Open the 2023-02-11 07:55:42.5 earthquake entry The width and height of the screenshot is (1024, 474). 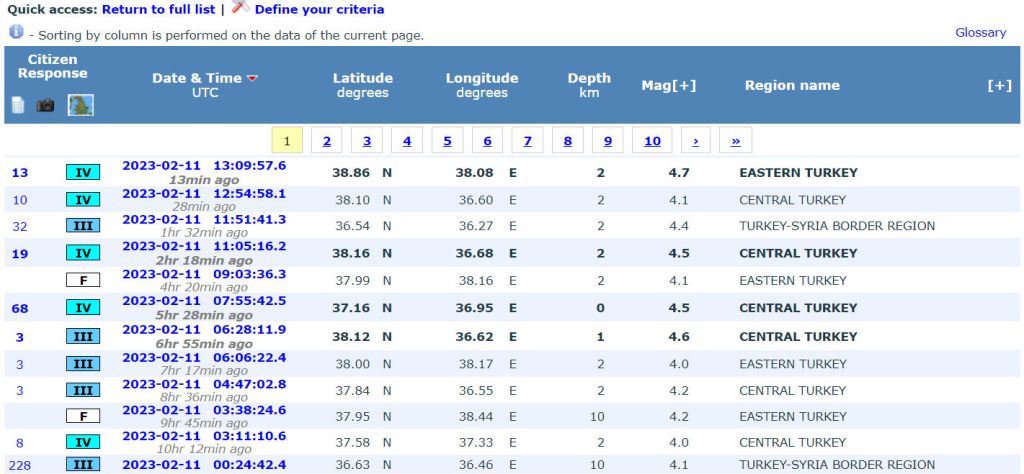[204, 301]
